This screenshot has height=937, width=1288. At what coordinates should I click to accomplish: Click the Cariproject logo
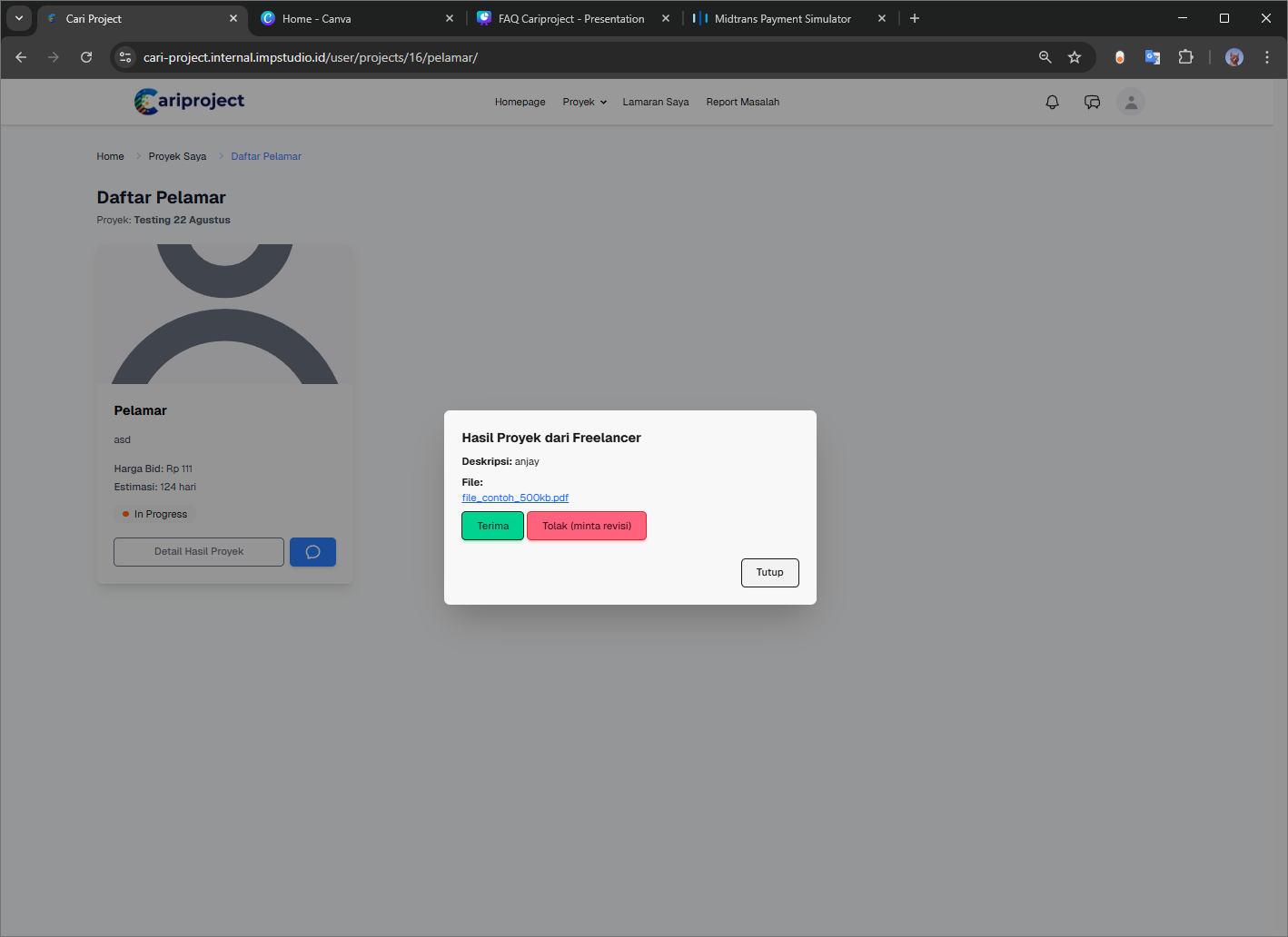(x=189, y=101)
